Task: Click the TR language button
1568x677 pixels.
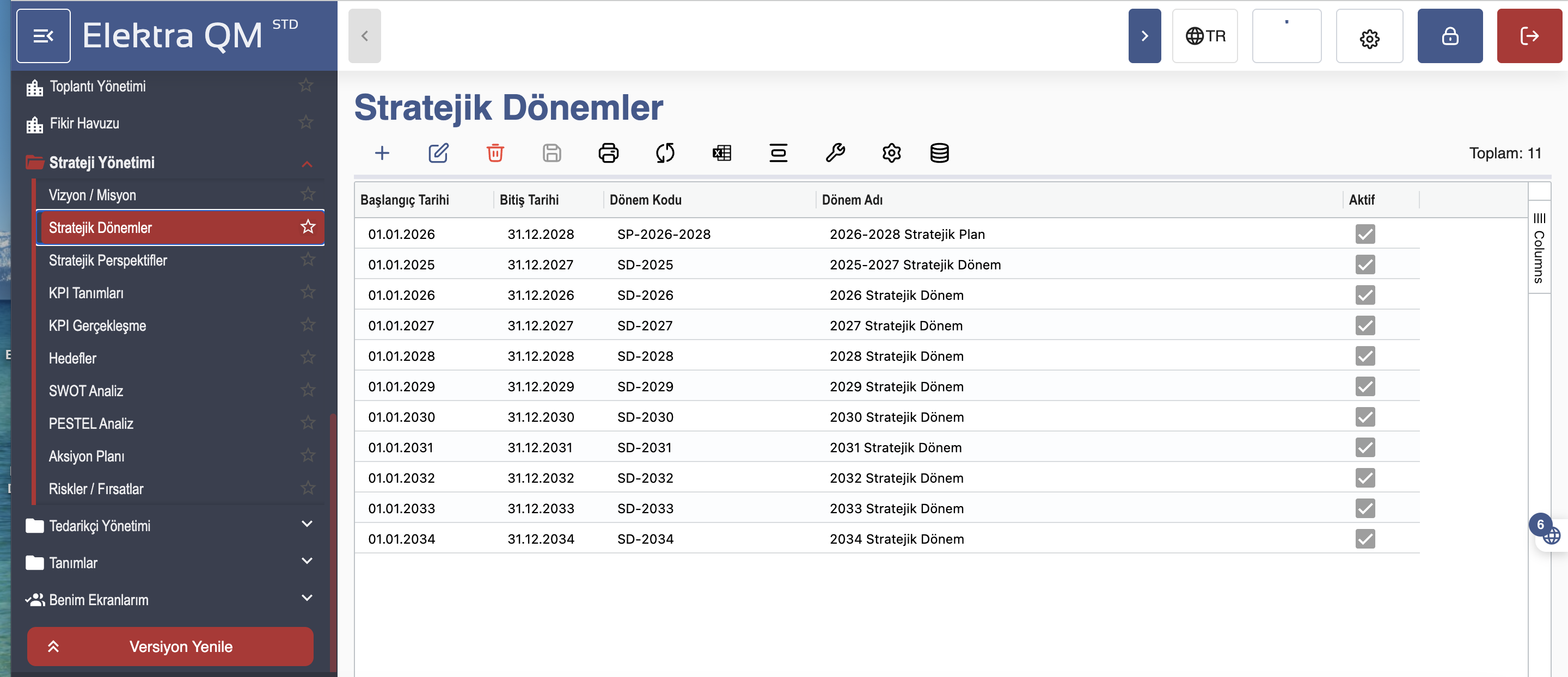Action: [x=1205, y=36]
